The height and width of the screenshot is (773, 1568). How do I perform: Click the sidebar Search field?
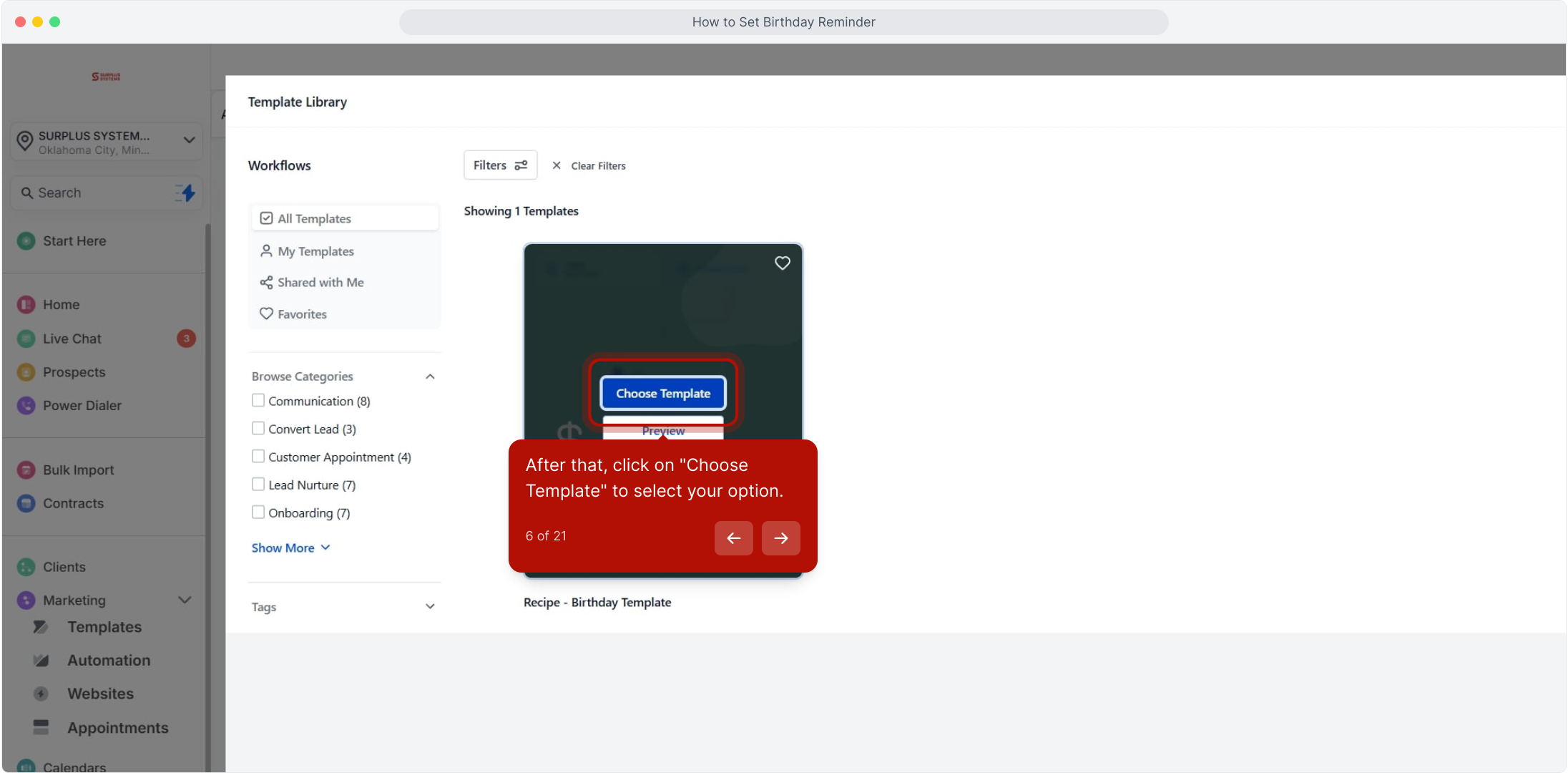pyautogui.click(x=93, y=193)
